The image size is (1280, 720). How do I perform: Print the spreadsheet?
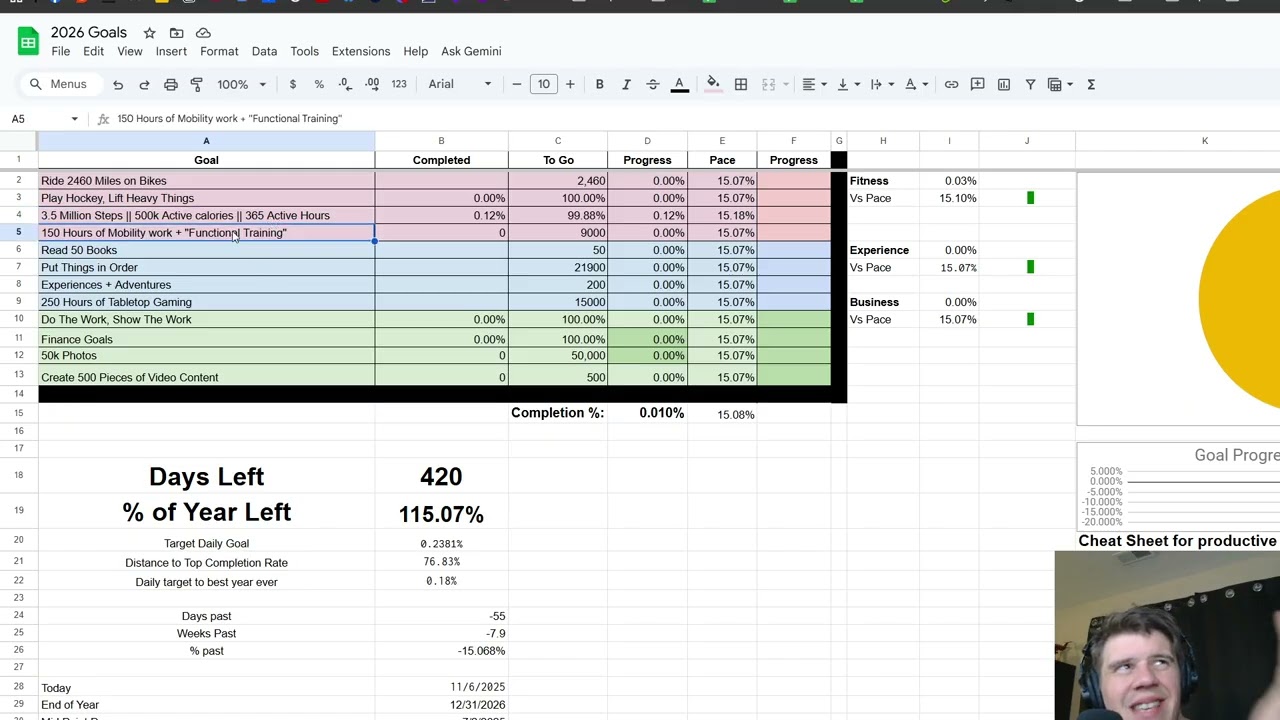click(171, 84)
